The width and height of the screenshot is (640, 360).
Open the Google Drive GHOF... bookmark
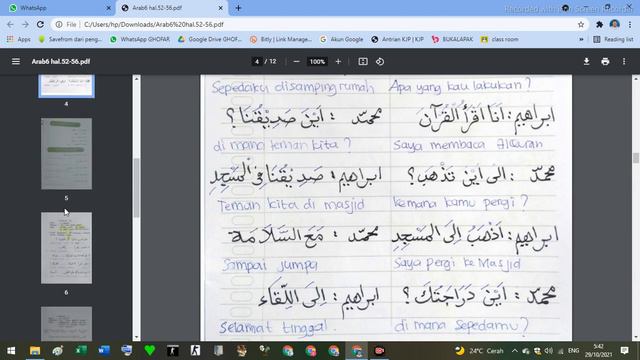210,39
